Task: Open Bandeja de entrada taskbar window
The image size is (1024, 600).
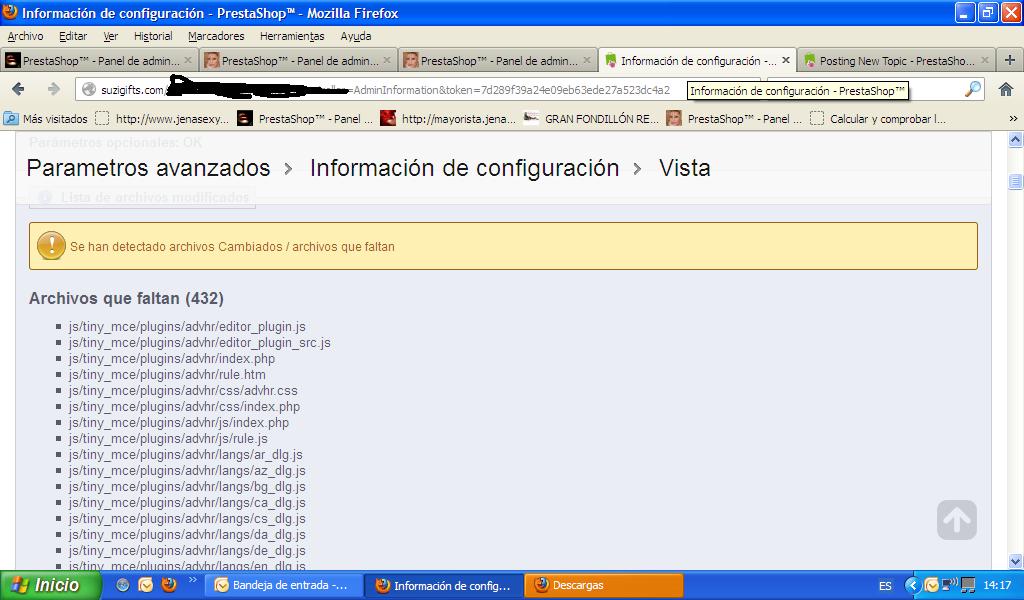Action: pyautogui.click(x=282, y=585)
